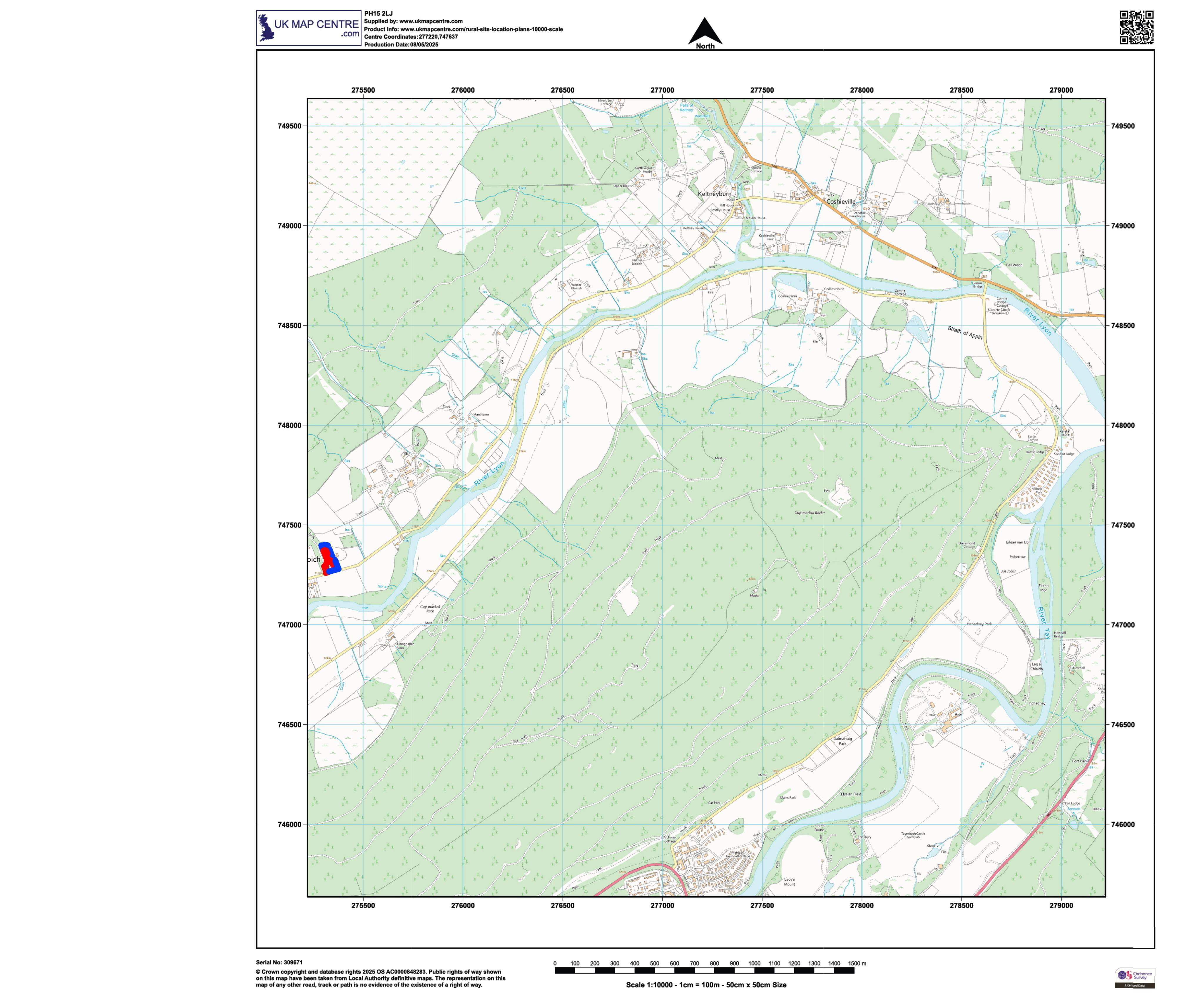
Task: Click the Ordnance Survey licensed data logo
Action: pyautogui.click(x=1134, y=978)
